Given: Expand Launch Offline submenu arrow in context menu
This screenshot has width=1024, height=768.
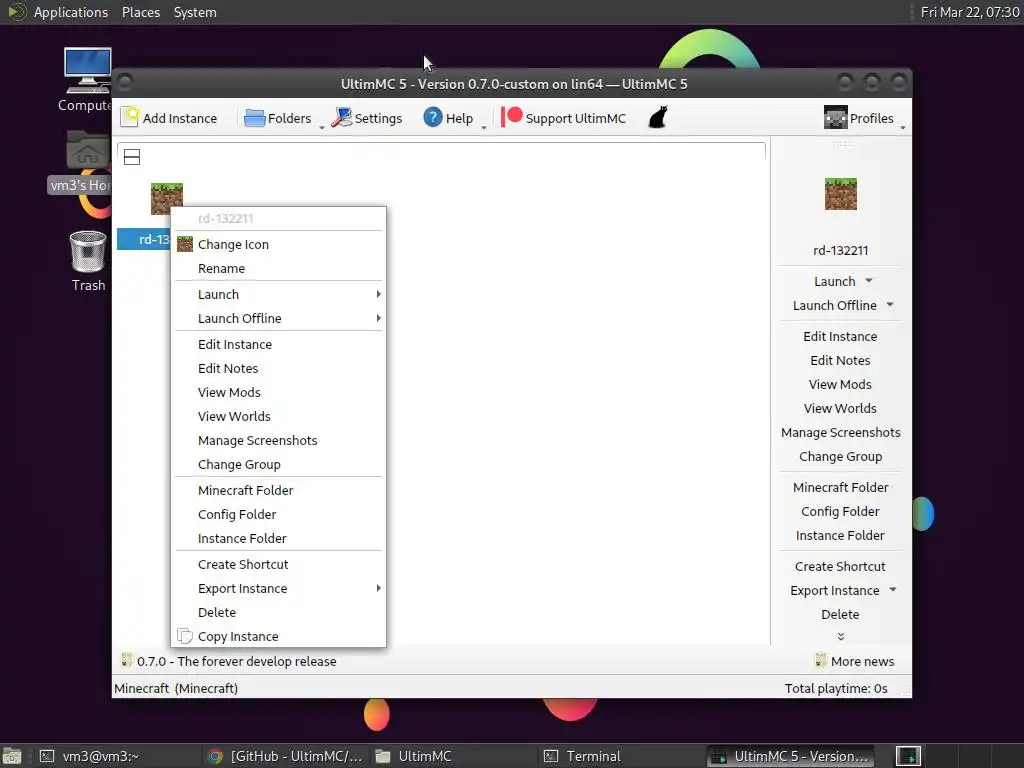Looking at the screenshot, I should coord(378,319).
